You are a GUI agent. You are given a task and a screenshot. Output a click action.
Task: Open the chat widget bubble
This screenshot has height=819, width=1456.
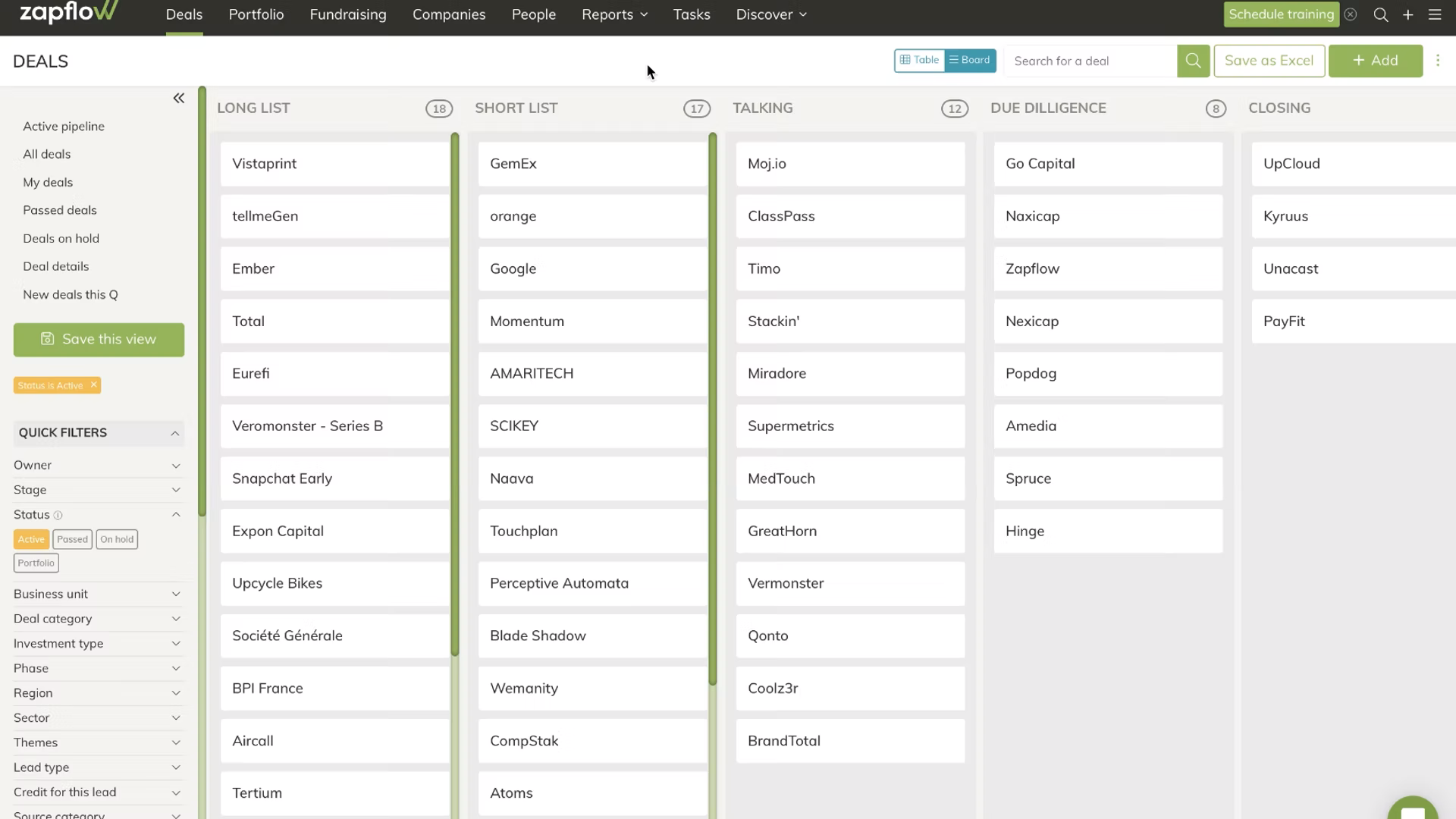(x=1413, y=809)
